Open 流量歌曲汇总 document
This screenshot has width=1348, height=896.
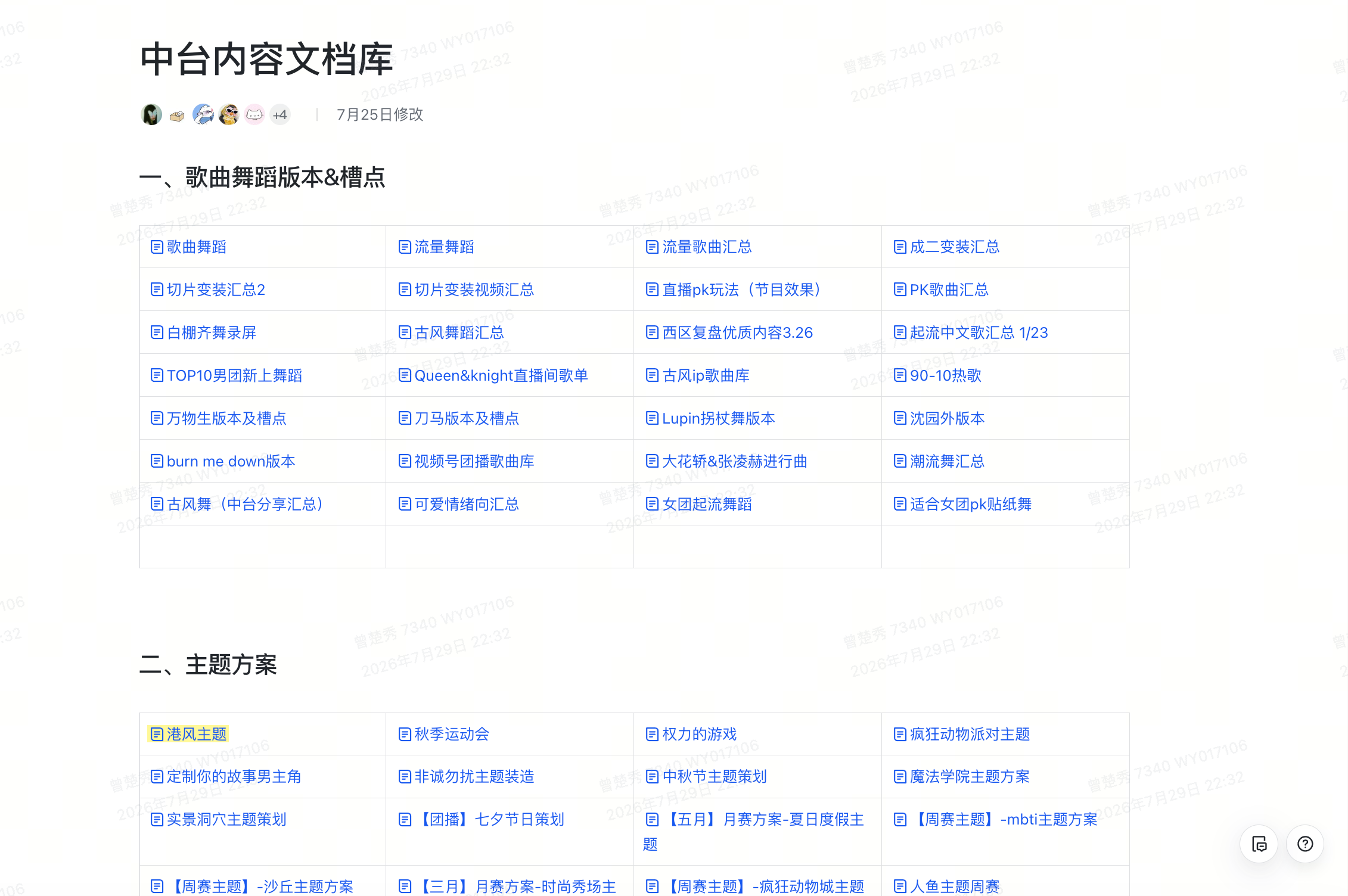click(699, 247)
